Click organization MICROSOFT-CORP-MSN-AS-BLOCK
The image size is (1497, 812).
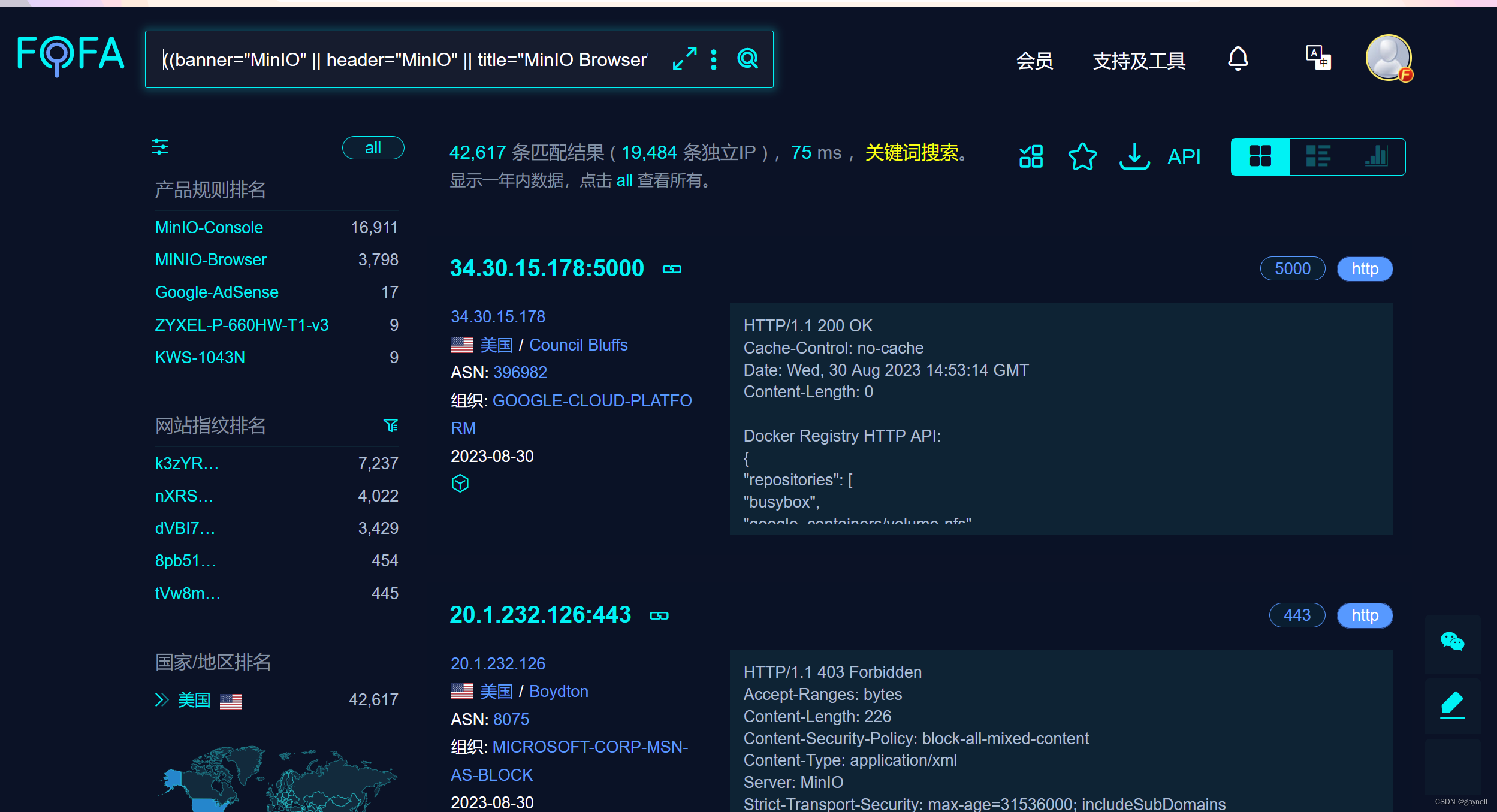point(569,761)
